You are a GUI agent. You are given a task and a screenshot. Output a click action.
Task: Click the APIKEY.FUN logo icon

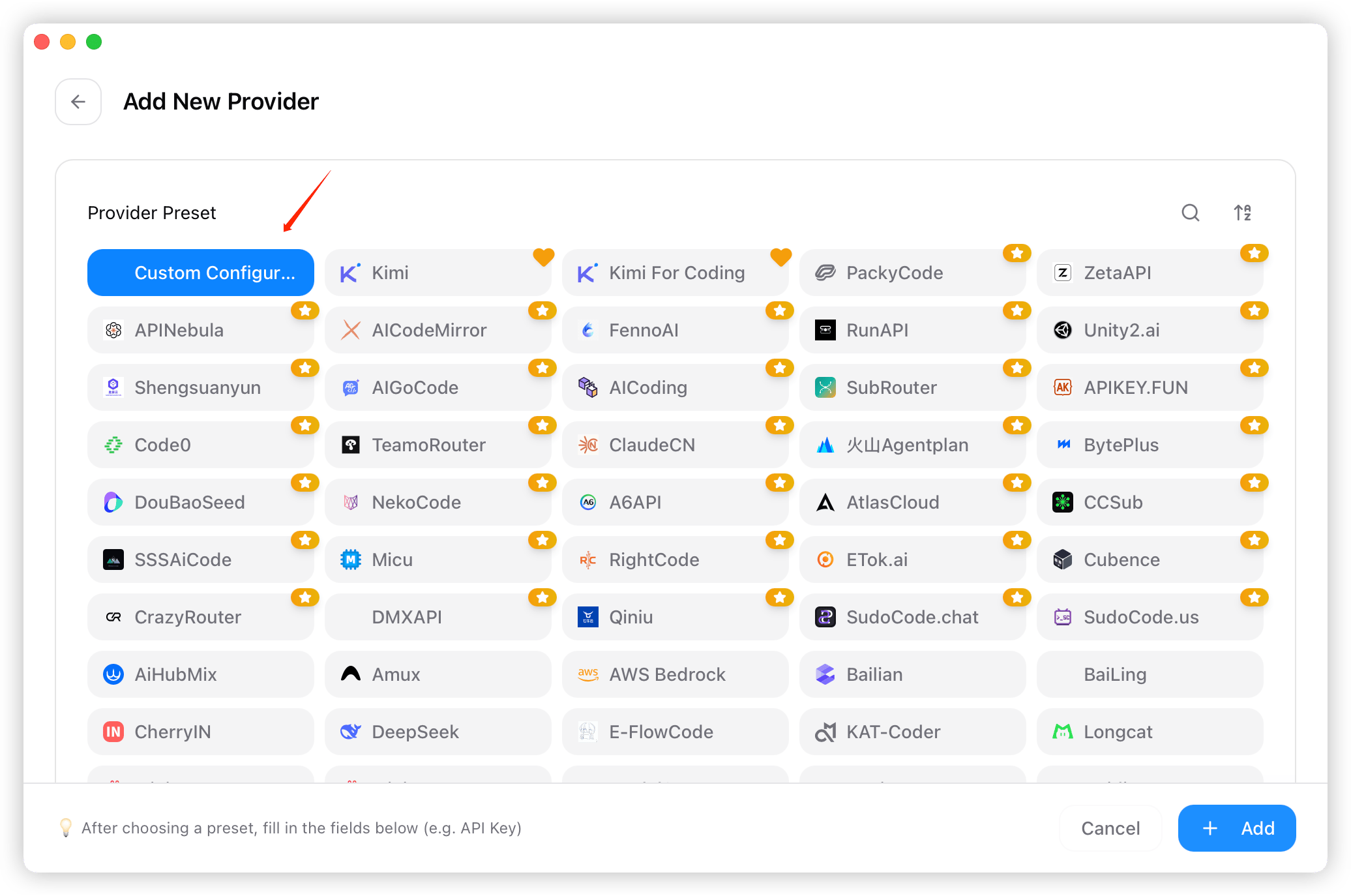coord(1063,387)
